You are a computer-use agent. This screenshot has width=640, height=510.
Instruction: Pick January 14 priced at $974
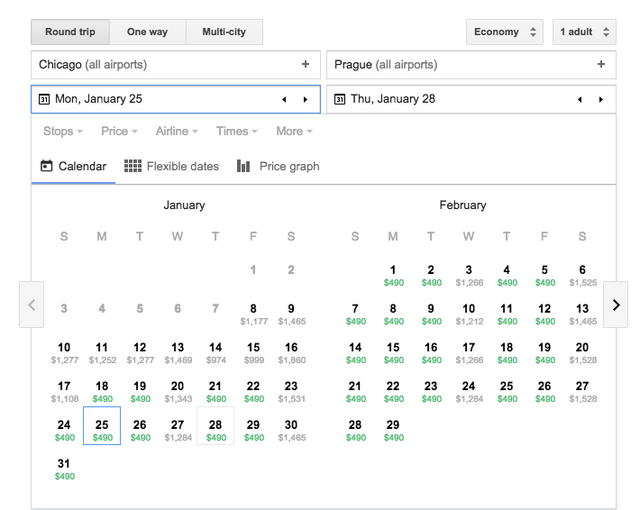tap(215, 352)
